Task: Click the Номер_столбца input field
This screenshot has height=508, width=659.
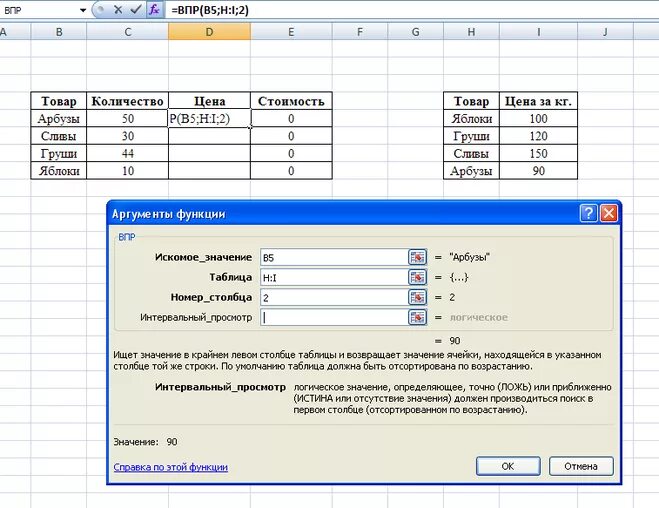Action: pyautogui.click(x=334, y=297)
